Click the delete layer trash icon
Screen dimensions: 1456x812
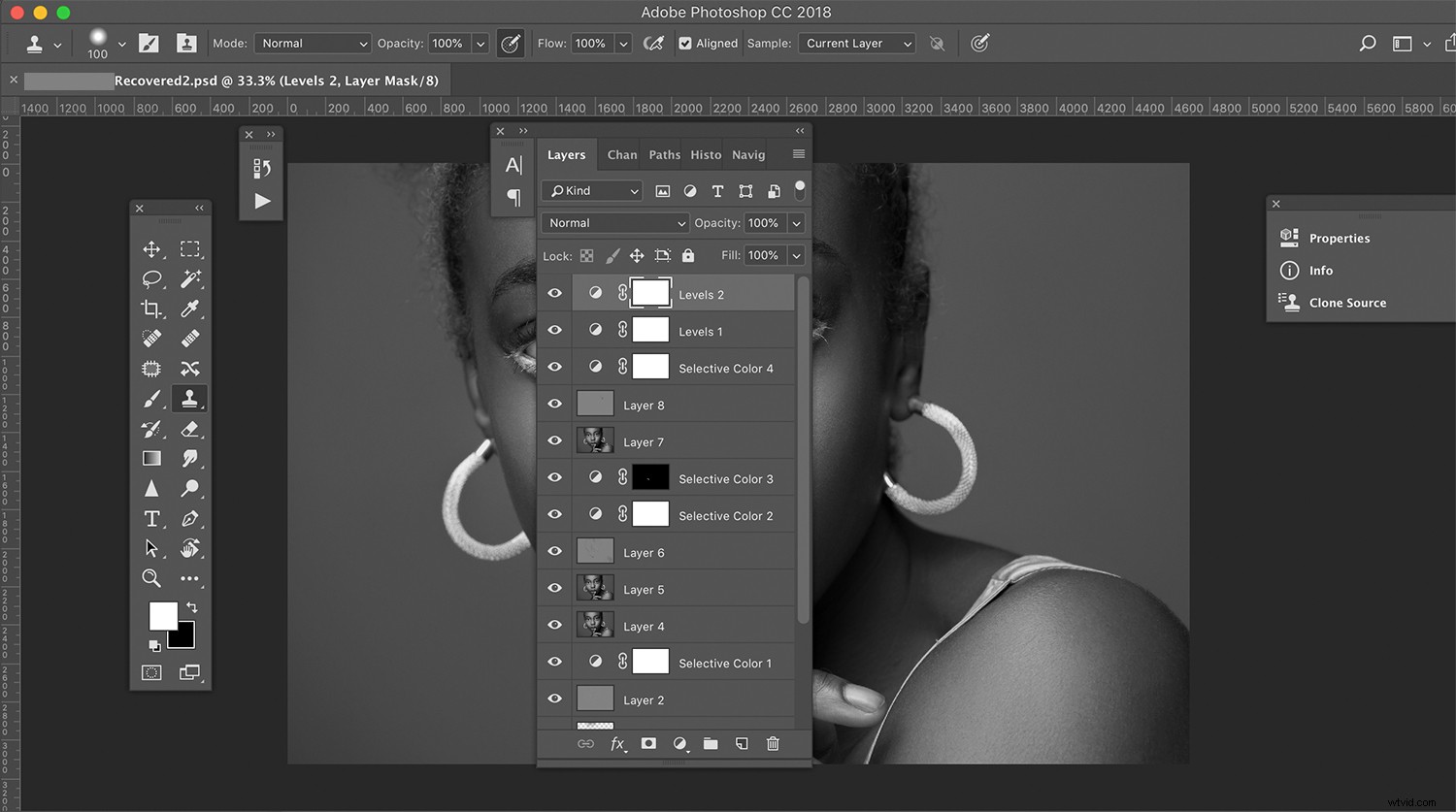coord(773,743)
